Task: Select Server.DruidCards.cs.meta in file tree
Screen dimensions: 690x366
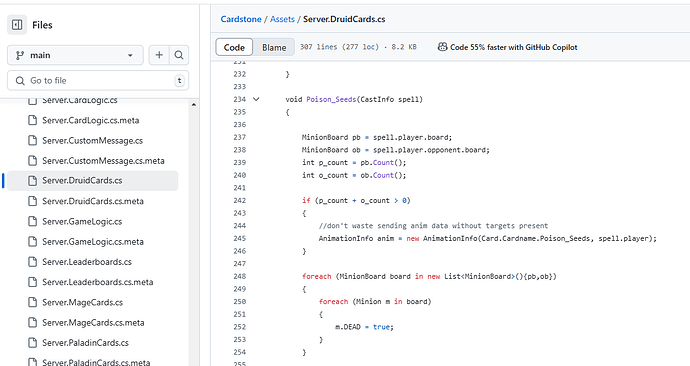Action: pyautogui.click(x=93, y=201)
